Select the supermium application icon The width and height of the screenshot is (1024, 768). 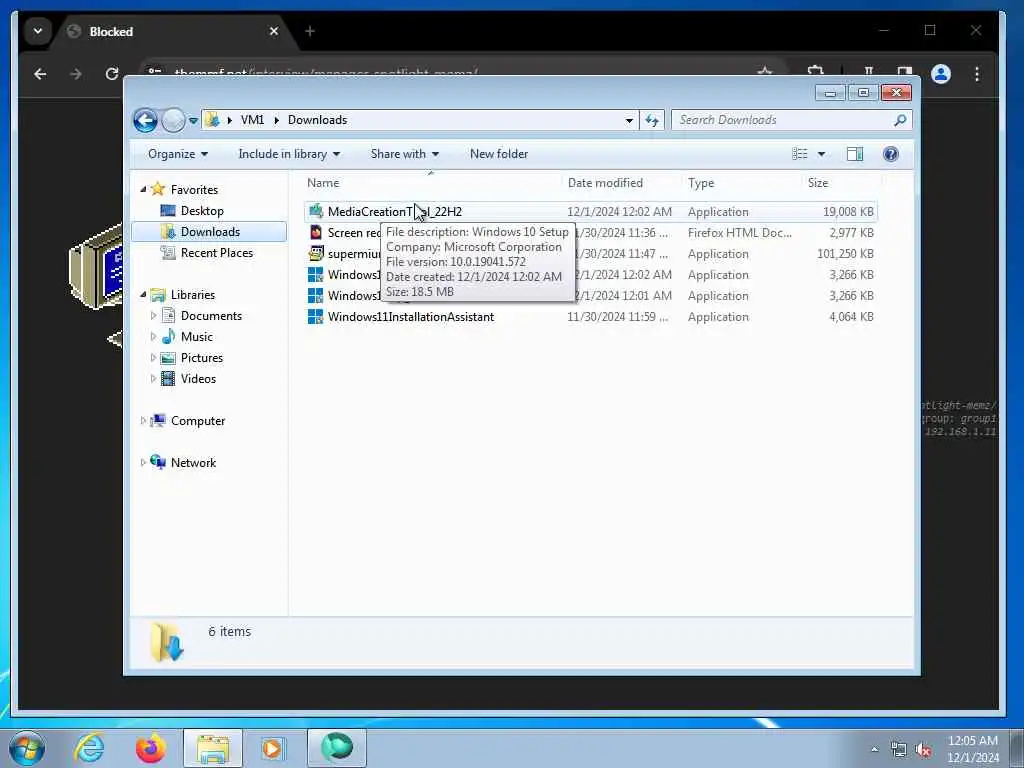click(x=316, y=253)
